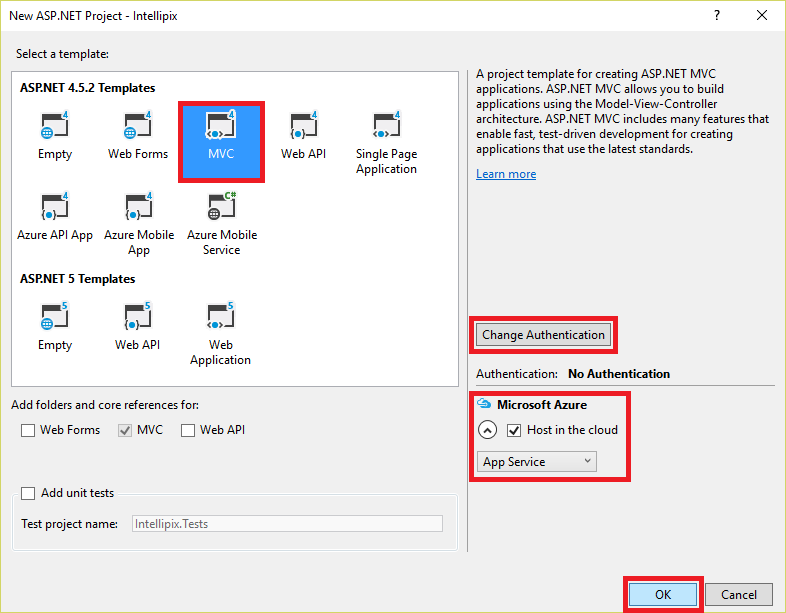Pick the ASP.NET 4.5.2 Web API template
Viewport: 786px width, 613px height.
coord(303,135)
